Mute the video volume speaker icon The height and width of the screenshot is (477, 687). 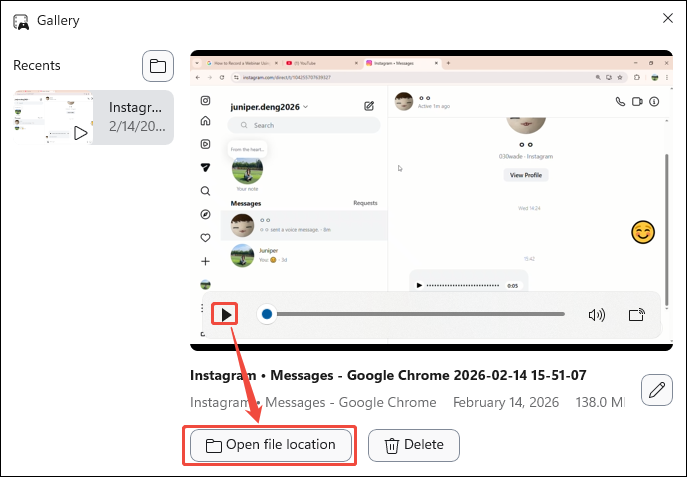(596, 314)
